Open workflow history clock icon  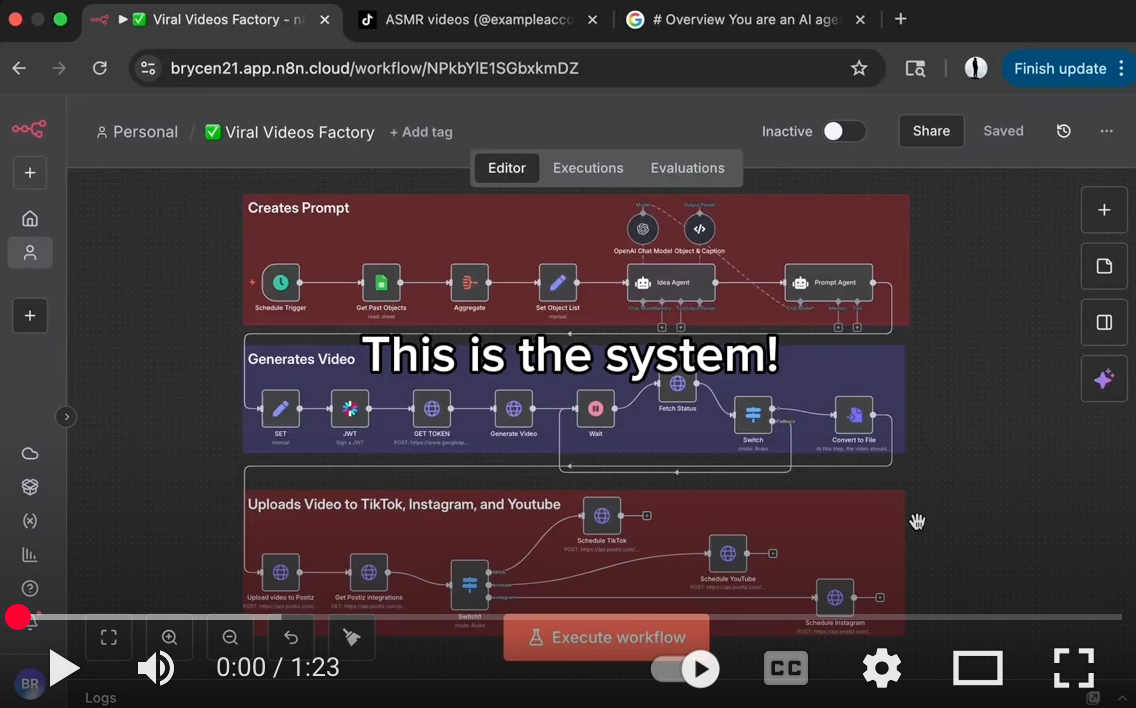pyautogui.click(x=1064, y=131)
